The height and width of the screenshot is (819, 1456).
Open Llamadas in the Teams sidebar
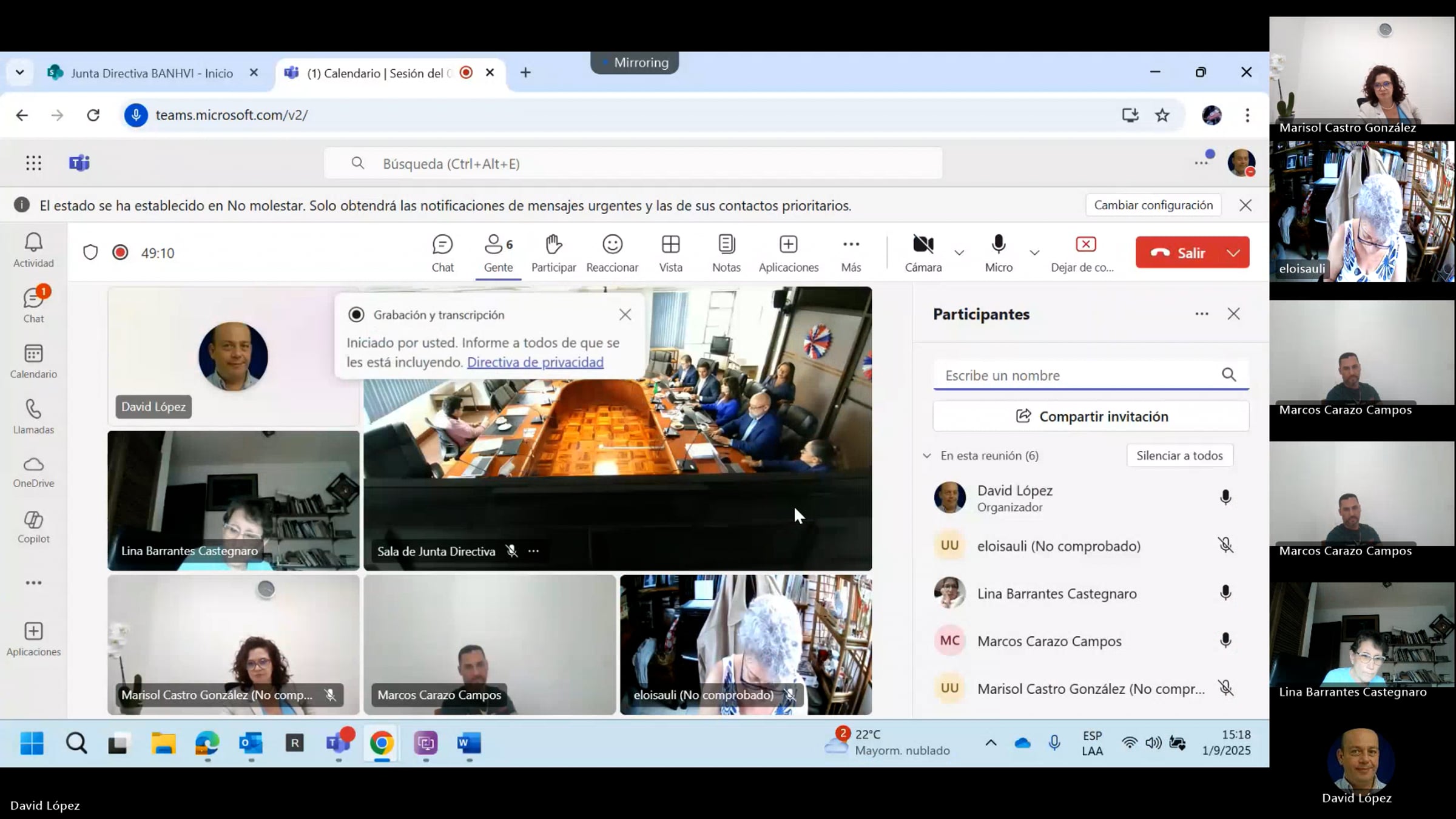[33, 416]
